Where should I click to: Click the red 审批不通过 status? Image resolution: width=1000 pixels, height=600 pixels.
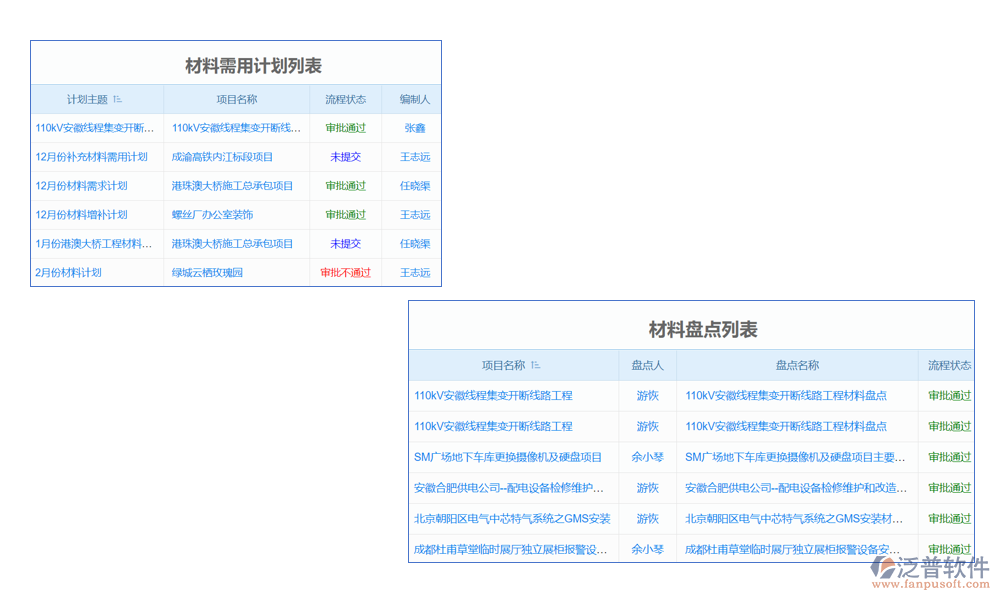coord(345,272)
